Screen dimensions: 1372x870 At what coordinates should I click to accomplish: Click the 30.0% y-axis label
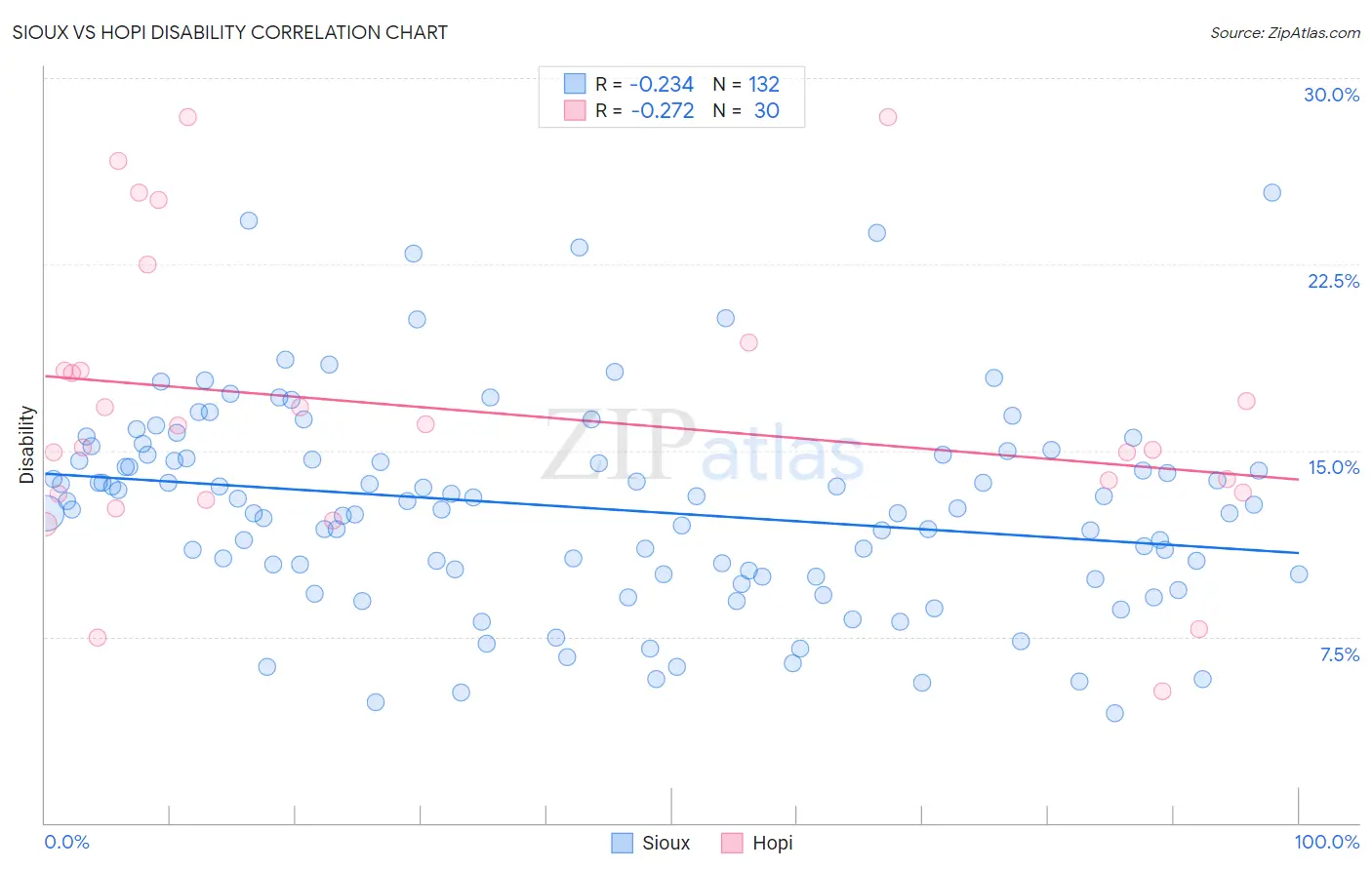pyautogui.click(x=1331, y=95)
